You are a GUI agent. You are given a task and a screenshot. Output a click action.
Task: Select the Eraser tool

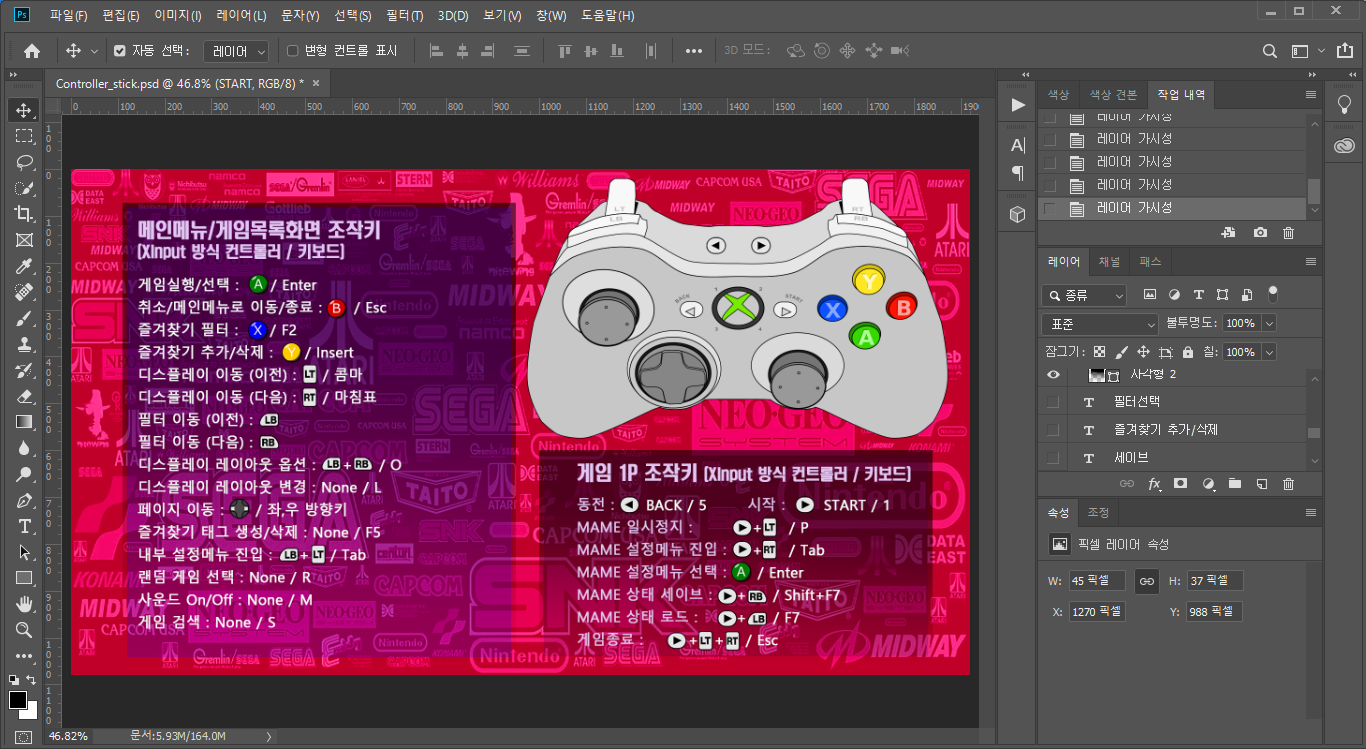(23, 396)
